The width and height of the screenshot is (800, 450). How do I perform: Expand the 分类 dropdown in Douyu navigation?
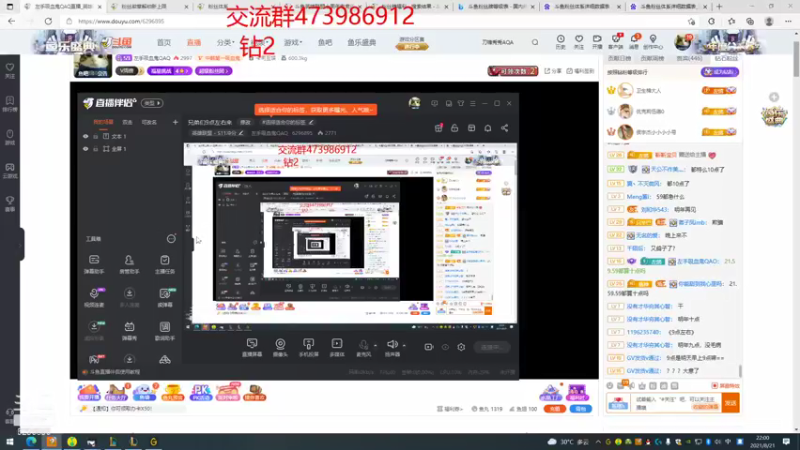coord(226,42)
